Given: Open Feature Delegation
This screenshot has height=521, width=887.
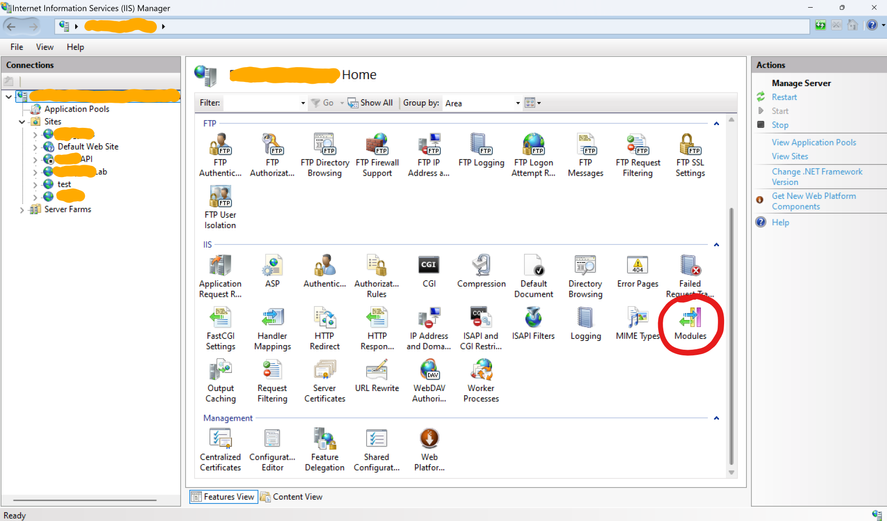Looking at the screenshot, I should coord(325,450).
